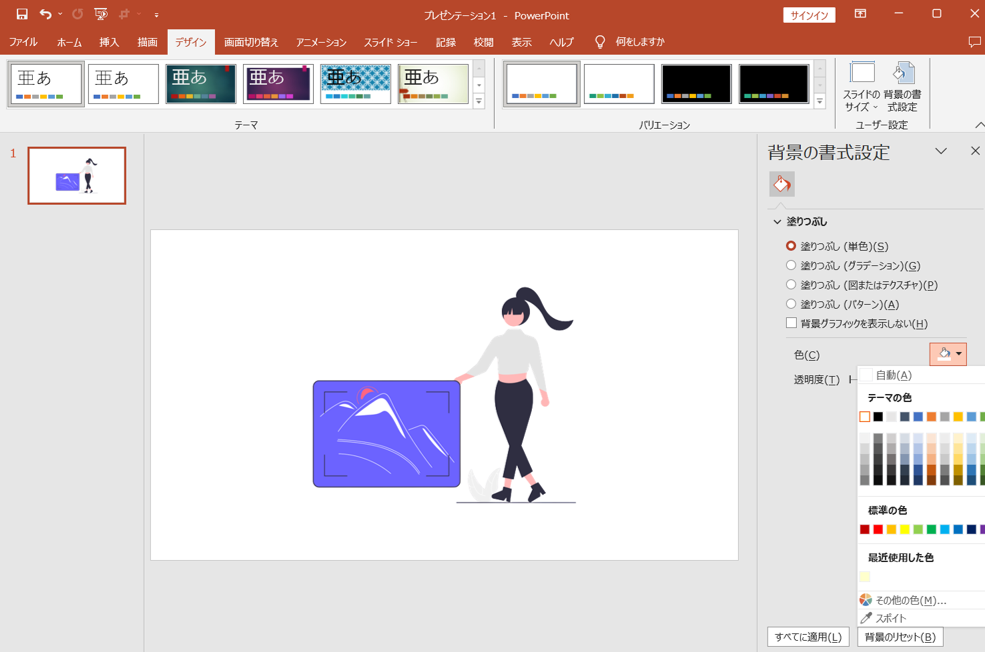Click ribbon display options icon in title bar
The height and width of the screenshot is (652, 985).
pyautogui.click(x=860, y=14)
